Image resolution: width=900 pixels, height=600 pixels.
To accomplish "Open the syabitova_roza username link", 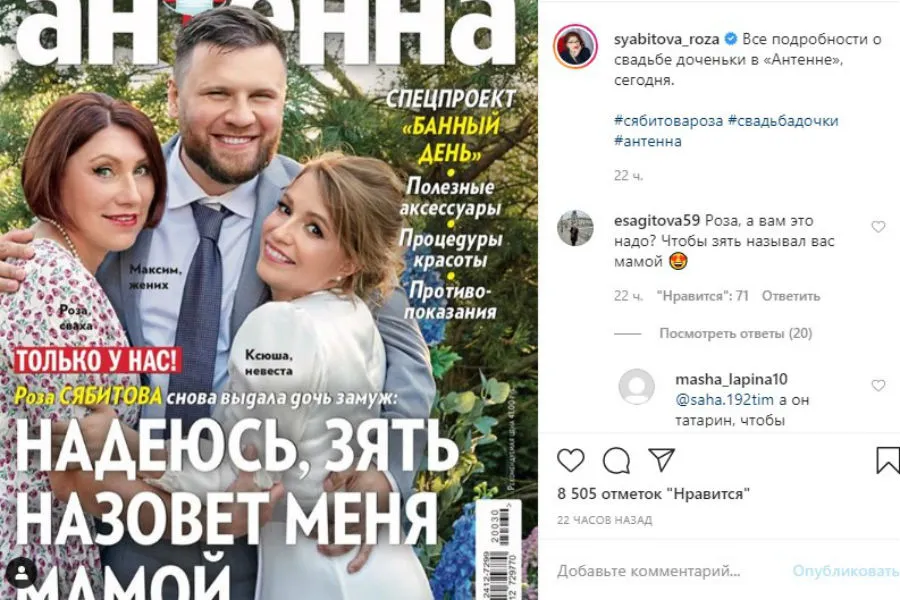I will [666, 39].
